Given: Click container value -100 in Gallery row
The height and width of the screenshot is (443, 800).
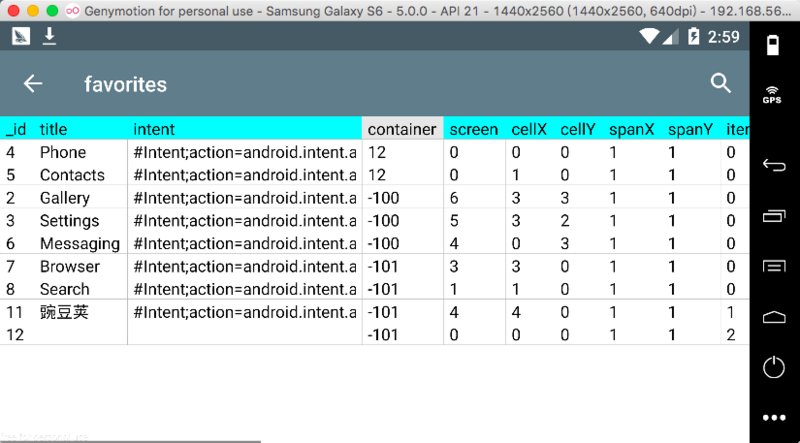Looking at the screenshot, I should (x=384, y=198).
